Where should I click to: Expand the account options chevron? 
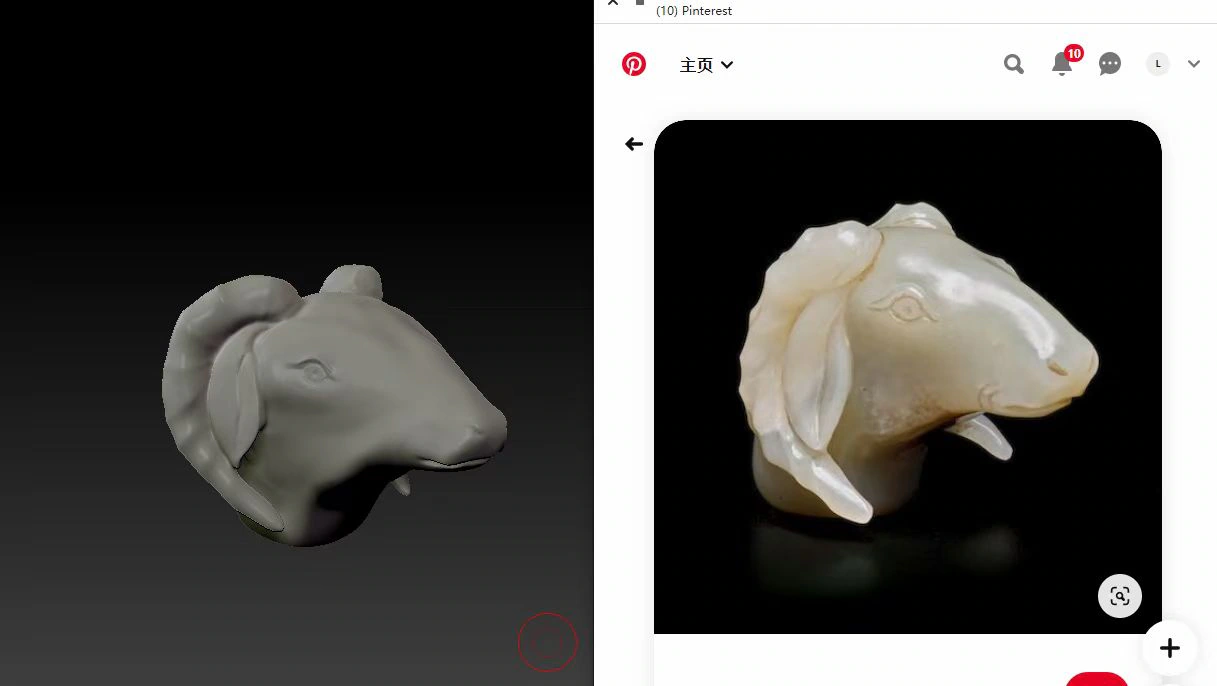point(1194,64)
